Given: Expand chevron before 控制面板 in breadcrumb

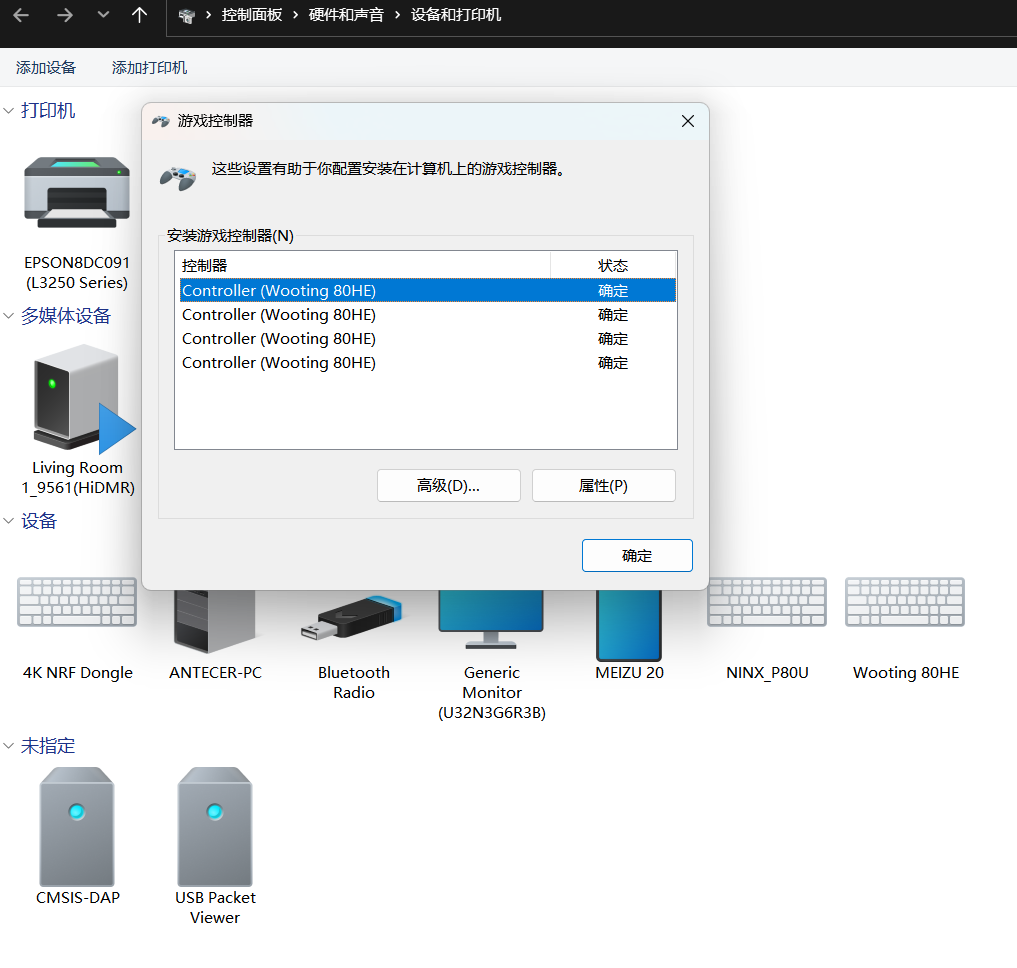Looking at the screenshot, I should coord(208,15).
